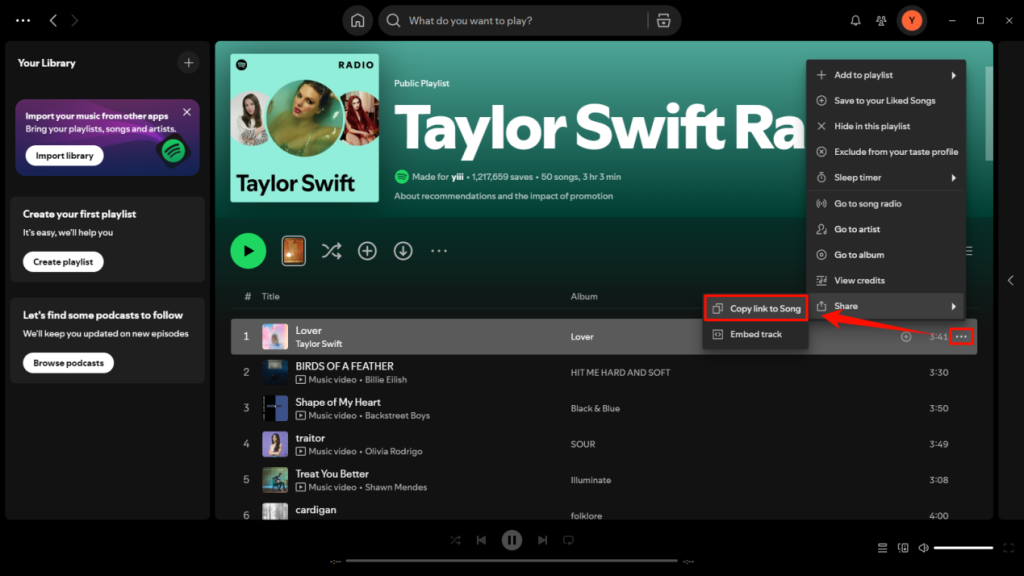Click the Import library button
The height and width of the screenshot is (576, 1024).
[x=65, y=155]
